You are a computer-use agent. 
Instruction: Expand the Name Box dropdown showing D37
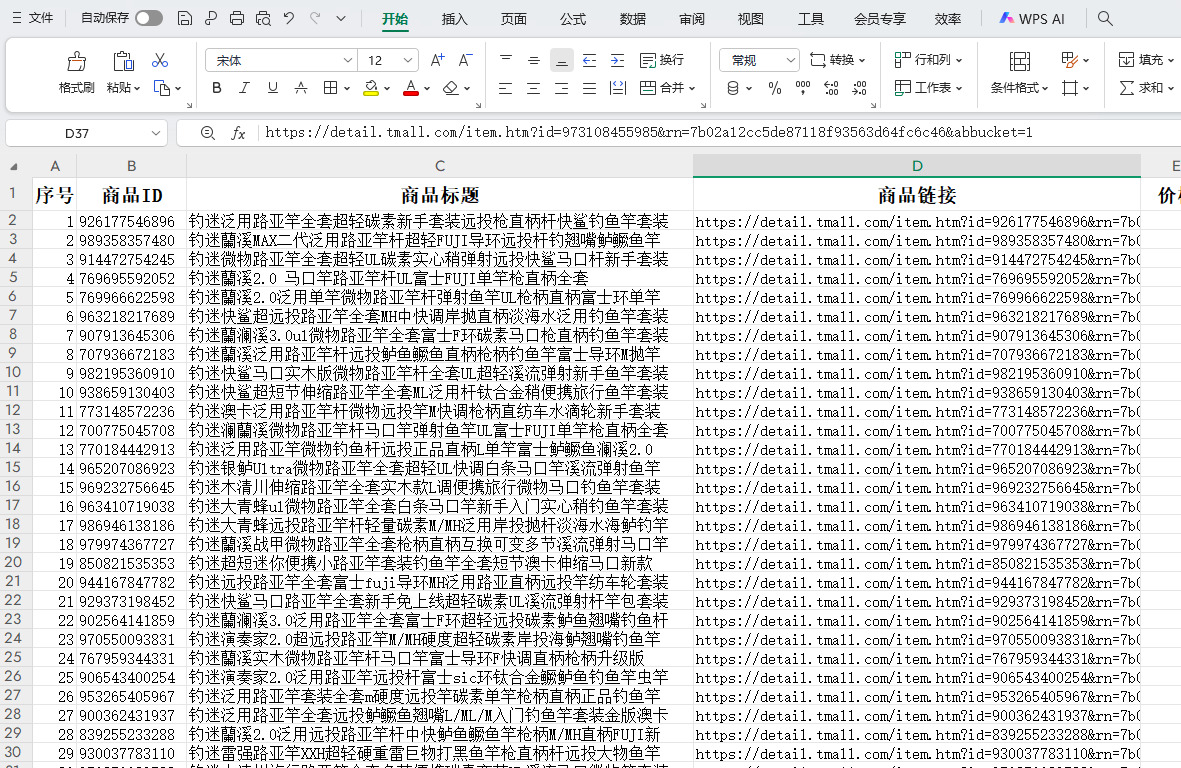(156, 133)
